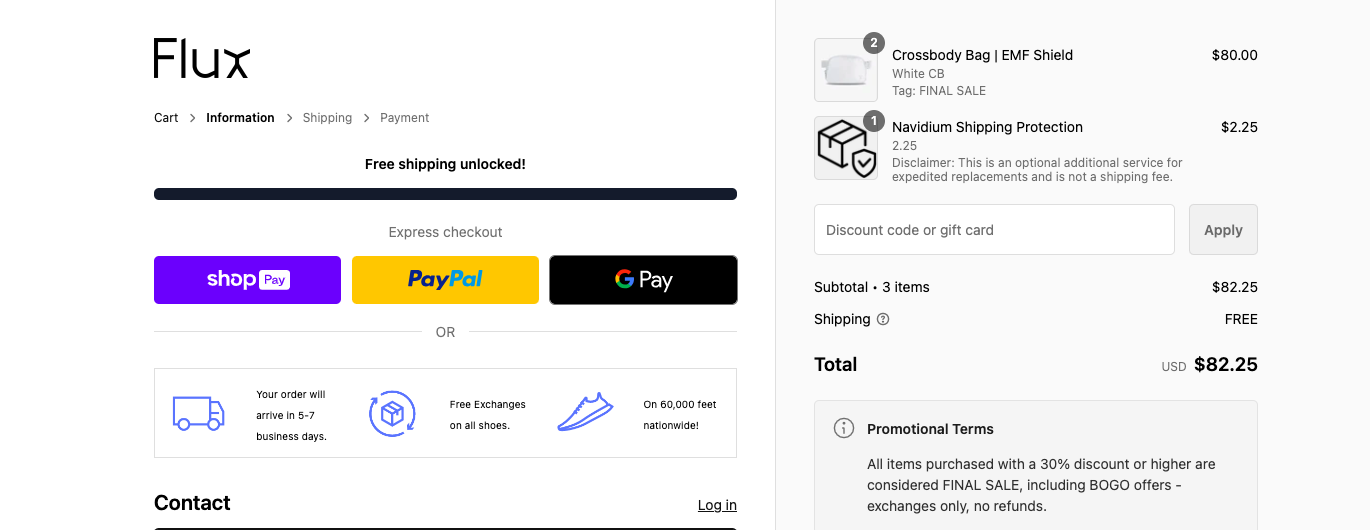Select the Information breadcrumb step
Screen dimensions: 1370x530
click(240, 118)
